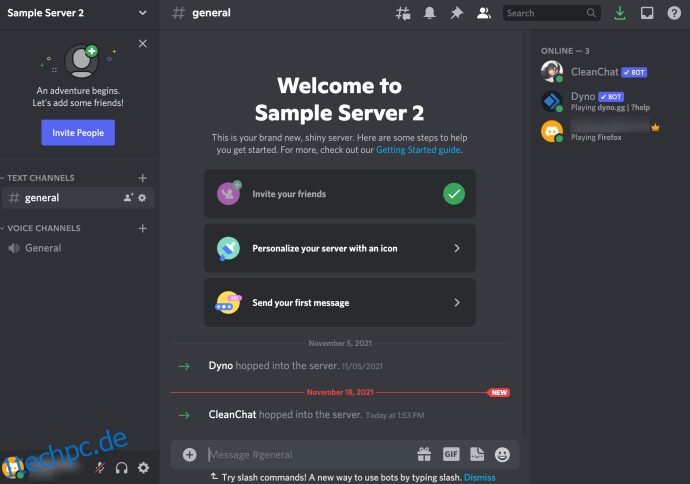Click the green download apps icon
The width and height of the screenshot is (690, 484).
pyautogui.click(x=620, y=13)
